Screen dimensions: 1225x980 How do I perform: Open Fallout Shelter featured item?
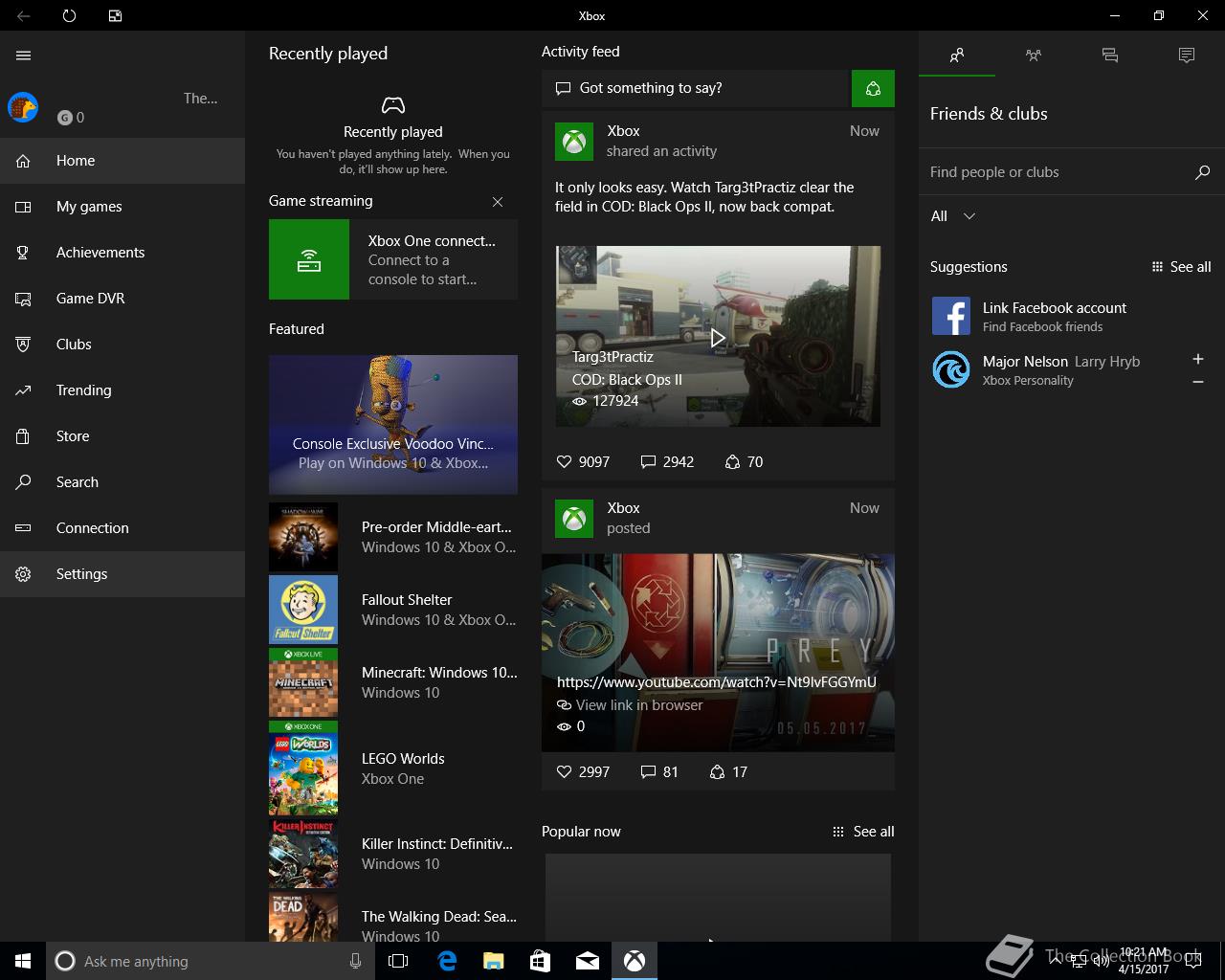click(393, 610)
